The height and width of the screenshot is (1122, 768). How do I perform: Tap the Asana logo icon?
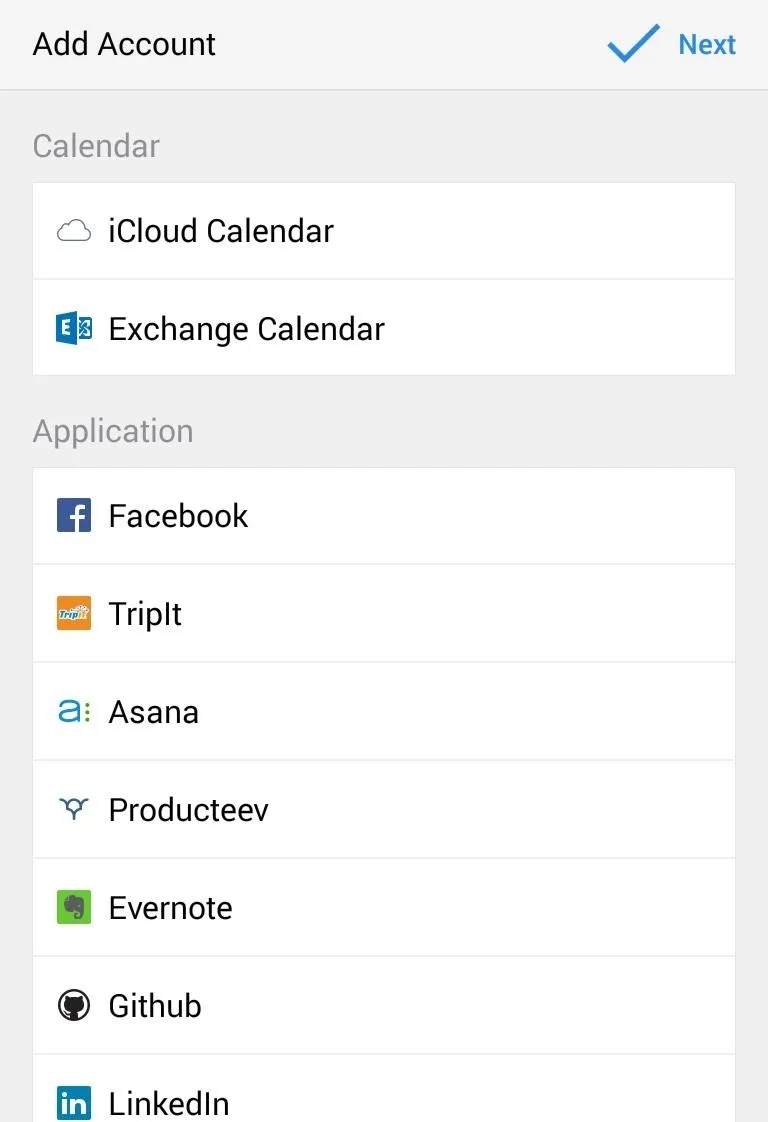pos(74,711)
